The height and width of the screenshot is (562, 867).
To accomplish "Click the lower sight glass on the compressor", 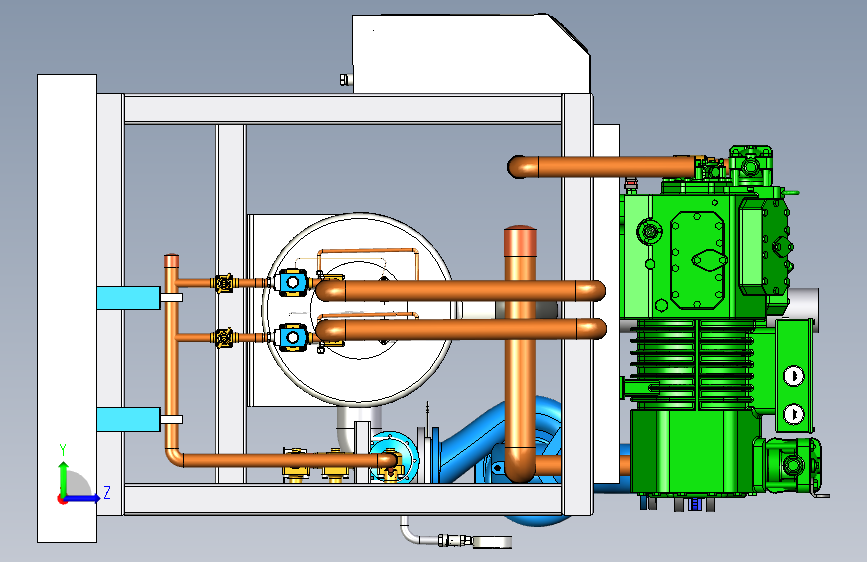I will coord(794,413).
